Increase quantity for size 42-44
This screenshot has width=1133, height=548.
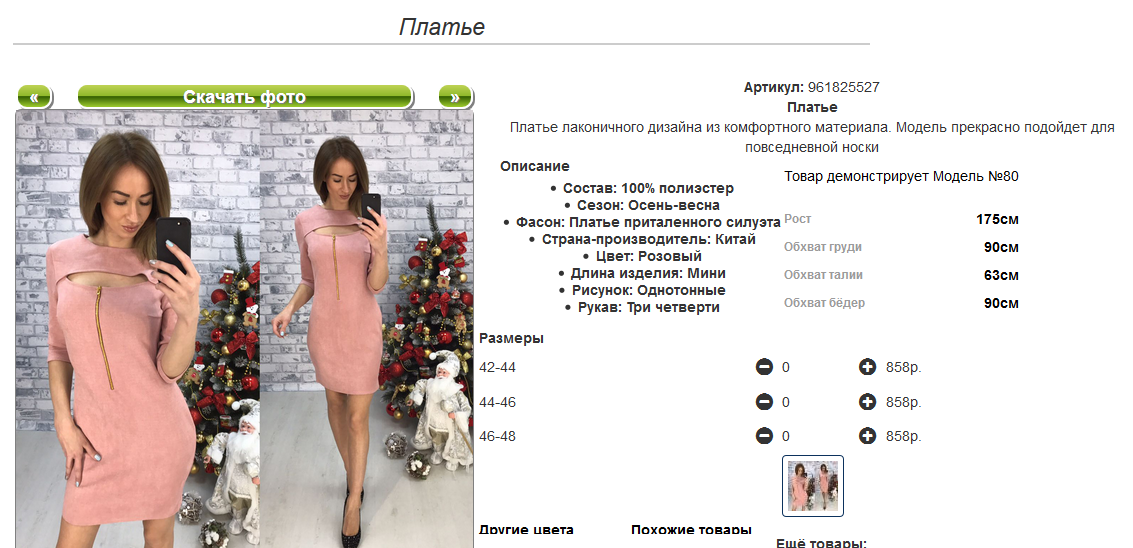coord(867,367)
